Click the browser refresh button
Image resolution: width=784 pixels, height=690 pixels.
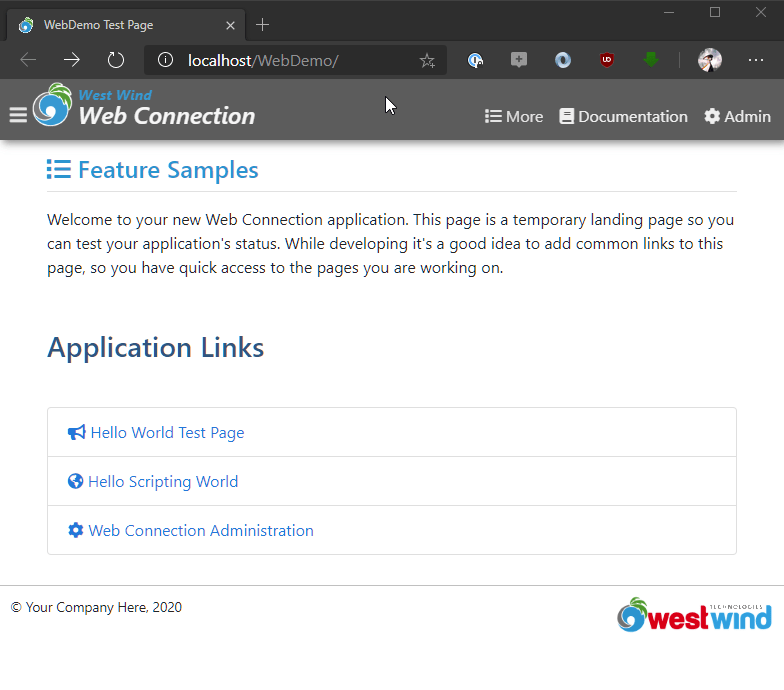116,60
